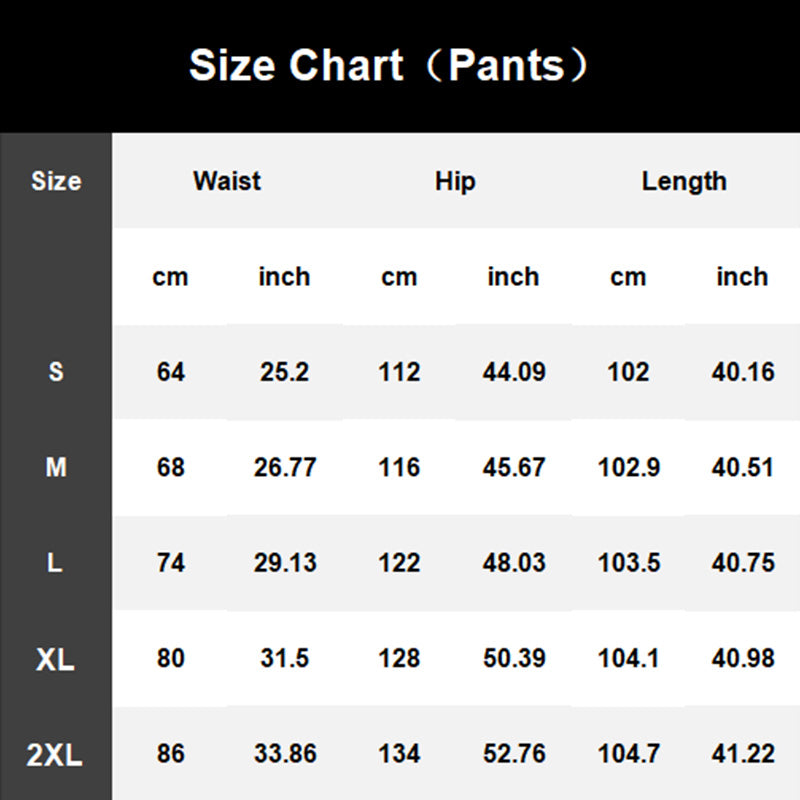Viewport: 800px width, 800px height.
Task: Click the Size column header
Action: click(56, 181)
